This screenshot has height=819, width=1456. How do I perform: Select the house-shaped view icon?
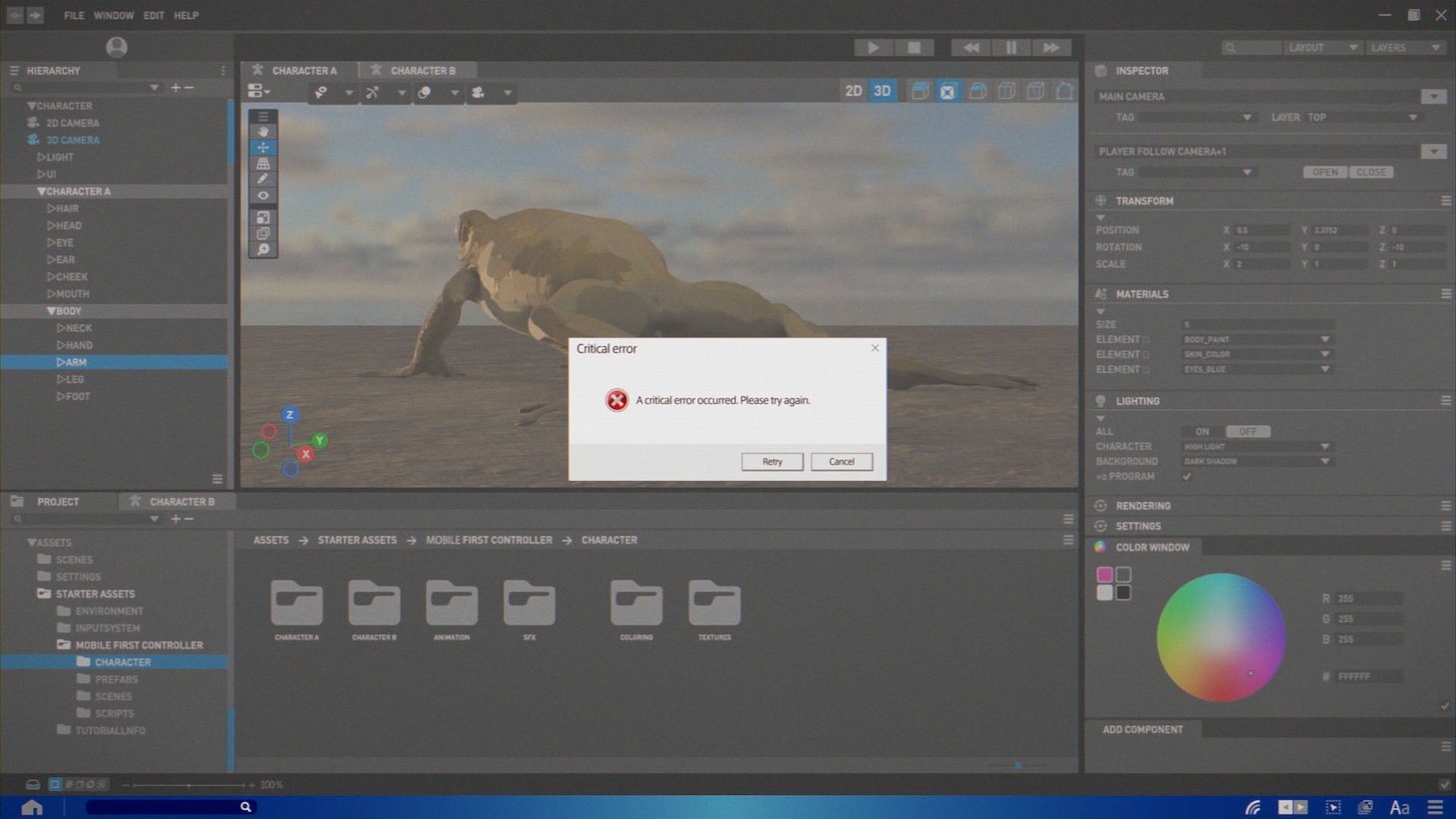[x=1064, y=92]
